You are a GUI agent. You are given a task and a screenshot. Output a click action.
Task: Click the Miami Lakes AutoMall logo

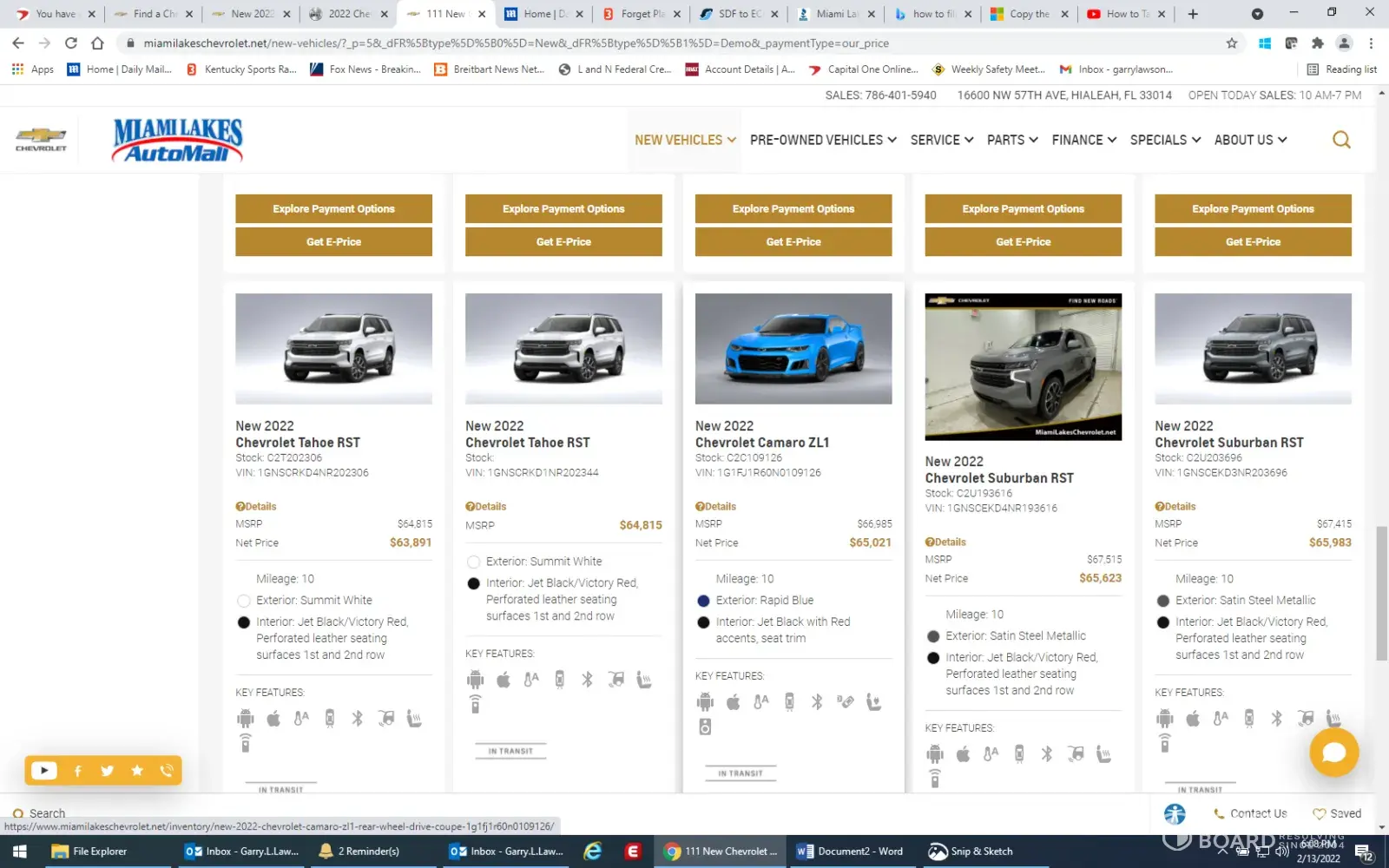tap(177, 141)
